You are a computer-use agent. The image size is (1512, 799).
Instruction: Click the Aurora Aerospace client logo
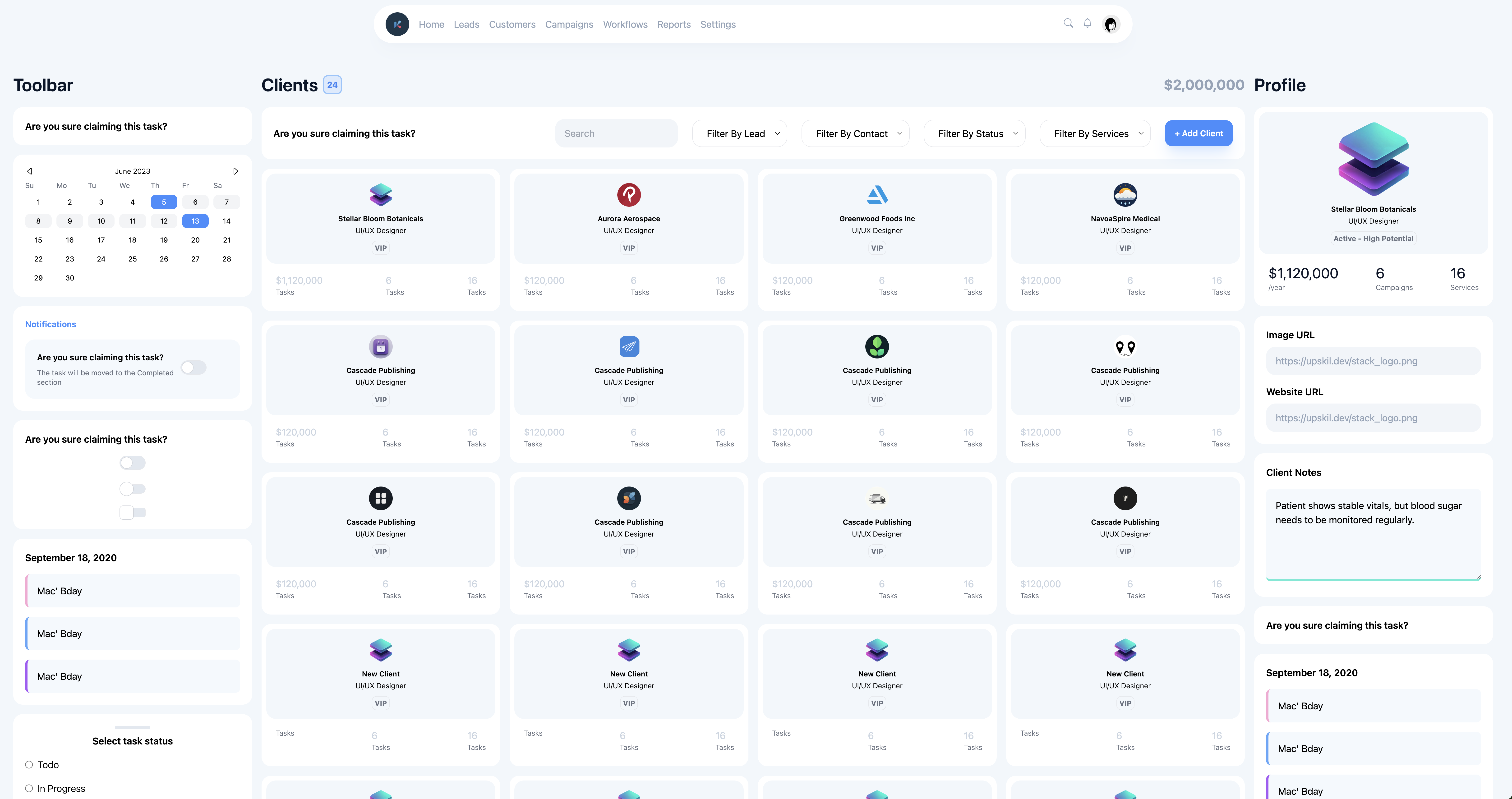[629, 195]
